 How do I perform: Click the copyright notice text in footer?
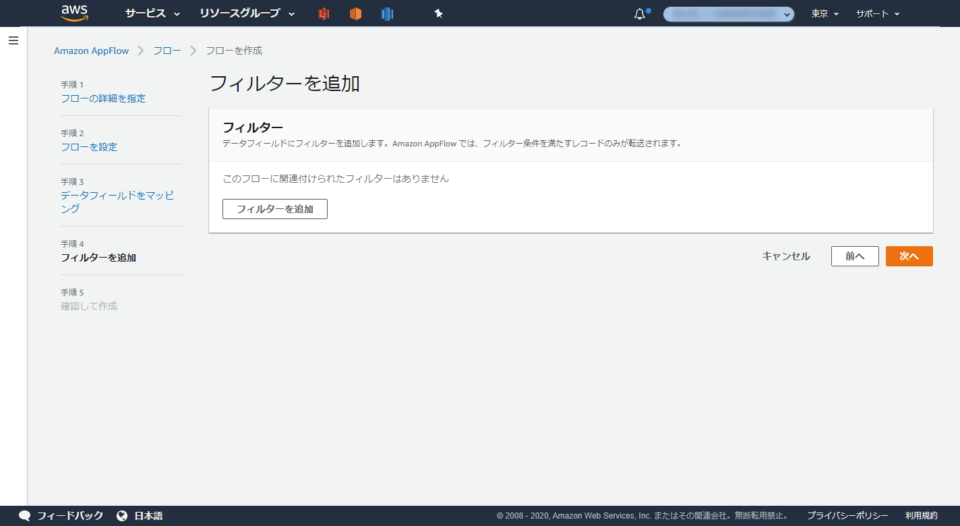(642, 516)
